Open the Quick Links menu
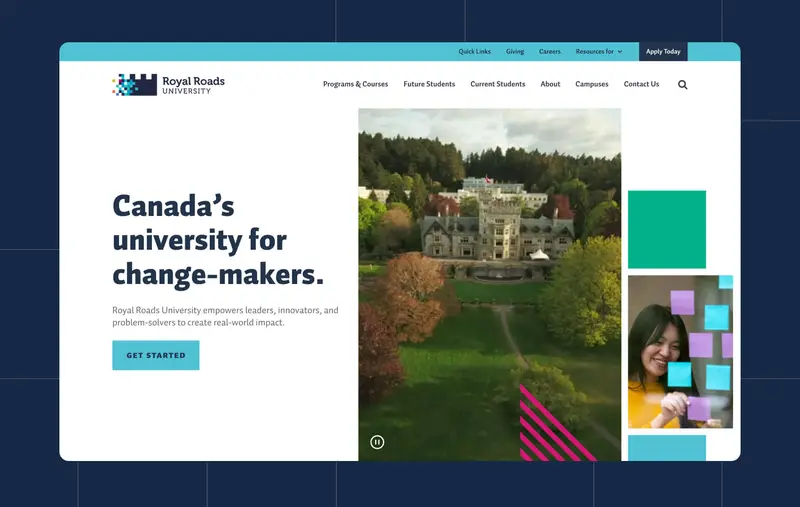Image resolution: width=800 pixels, height=507 pixels. click(x=474, y=52)
